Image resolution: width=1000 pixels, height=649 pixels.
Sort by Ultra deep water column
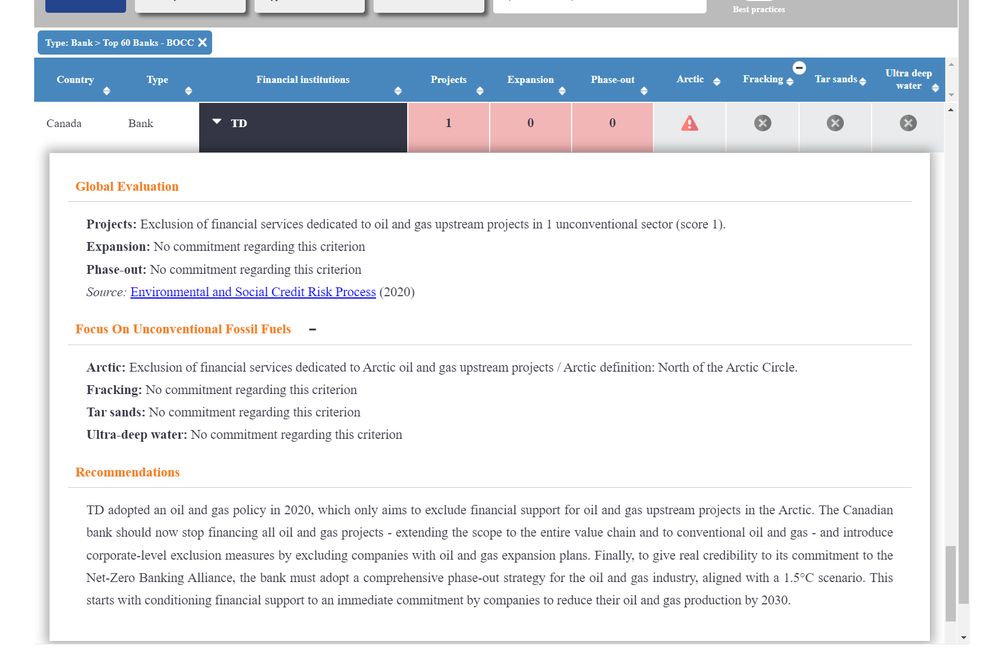pos(935,88)
